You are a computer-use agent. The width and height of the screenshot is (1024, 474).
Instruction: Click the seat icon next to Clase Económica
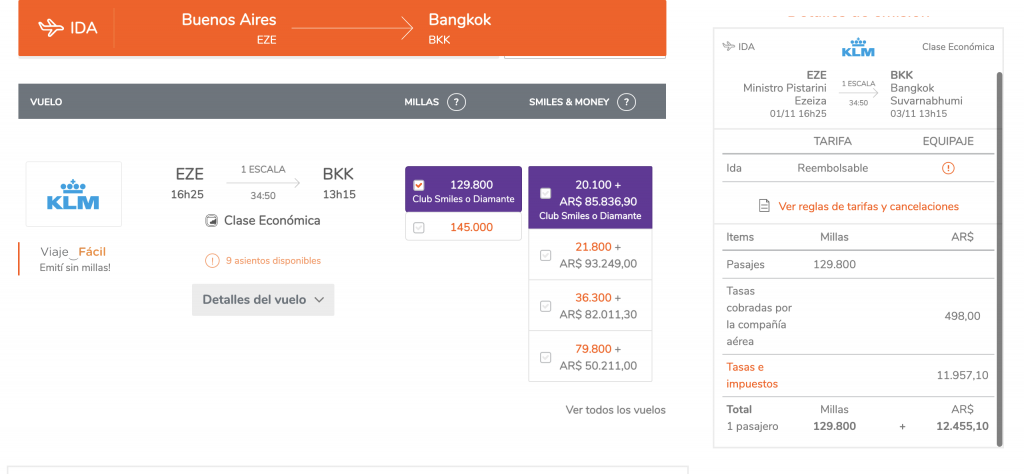(x=211, y=221)
